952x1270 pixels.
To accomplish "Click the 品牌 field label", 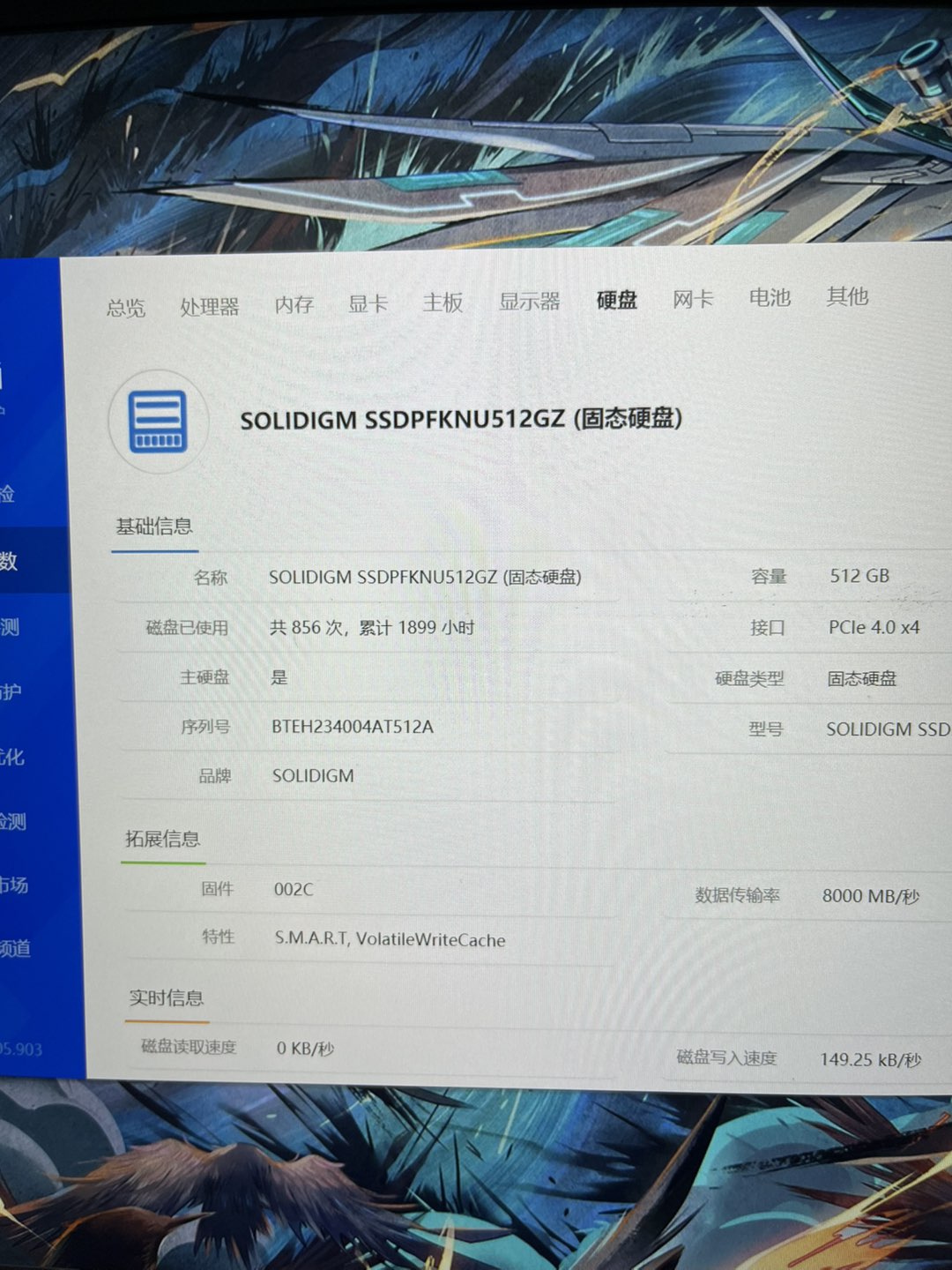I will 215,776.
